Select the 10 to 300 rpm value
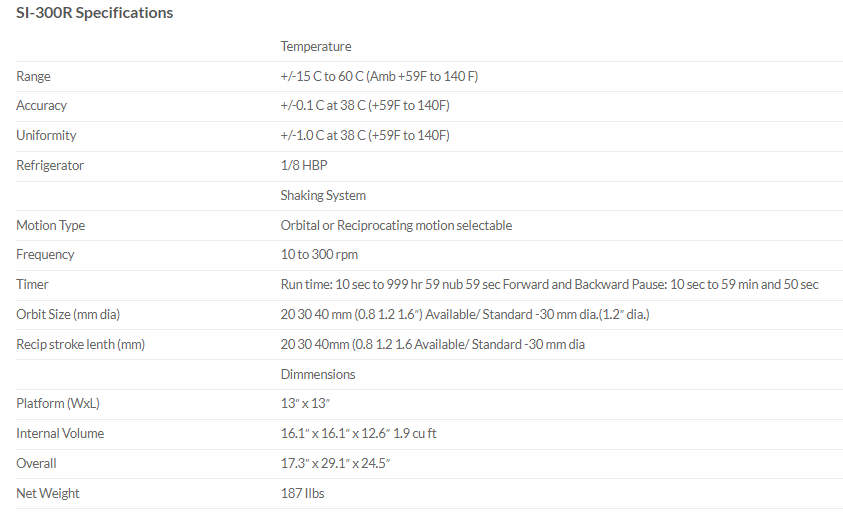Viewport: 843px width, 512px height. 319,255
